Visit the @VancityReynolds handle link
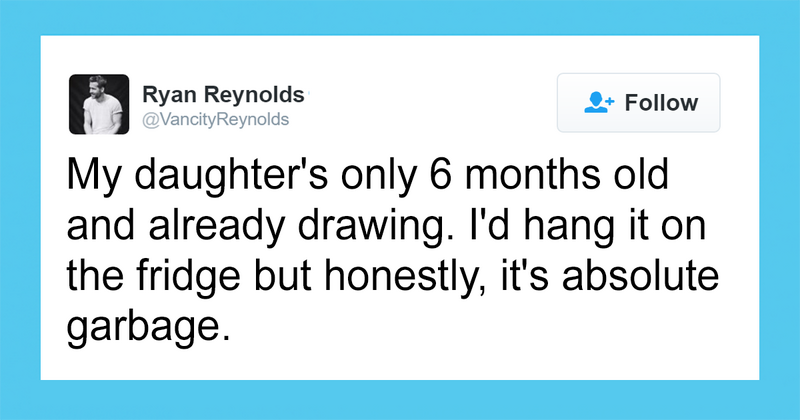Image resolution: width=800 pixels, height=420 pixels. pyautogui.click(x=216, y=119)
